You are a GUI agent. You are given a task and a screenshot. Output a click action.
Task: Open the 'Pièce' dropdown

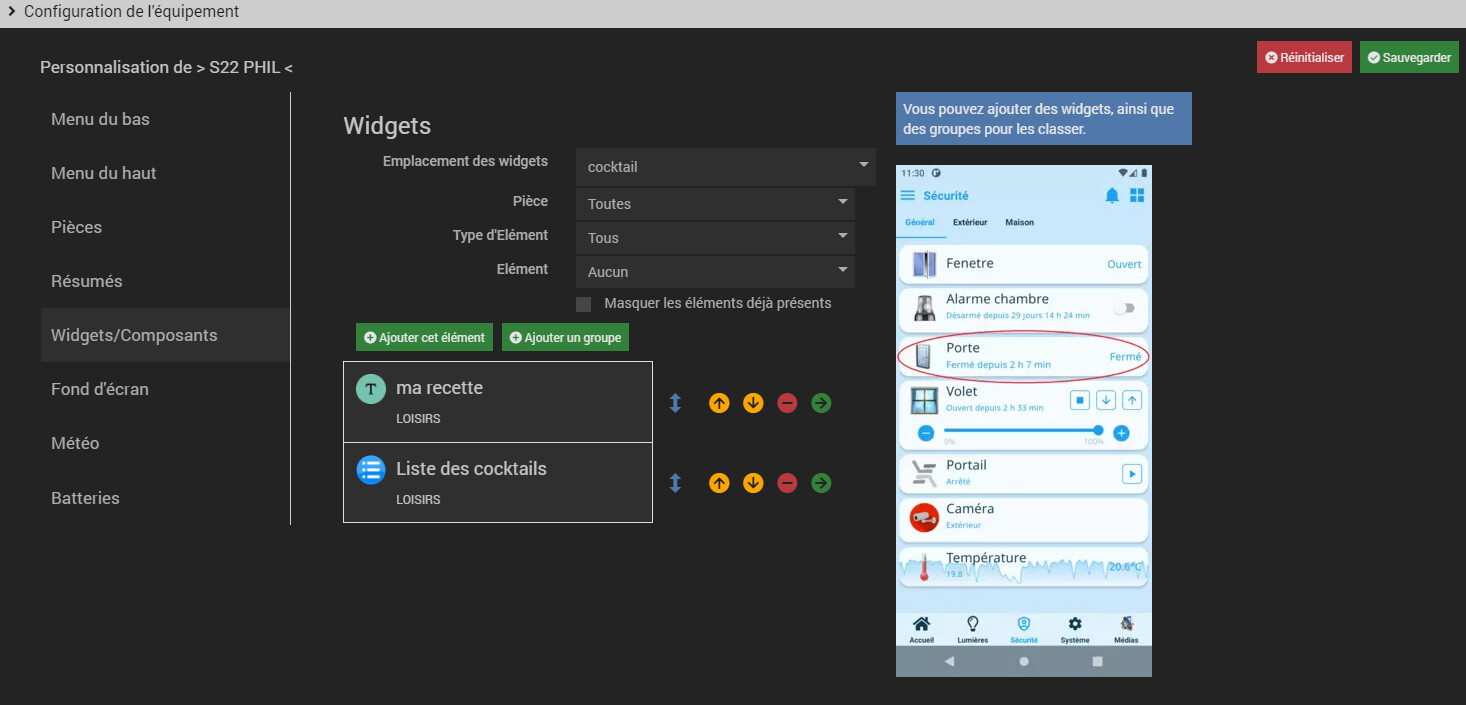point(715,204)
